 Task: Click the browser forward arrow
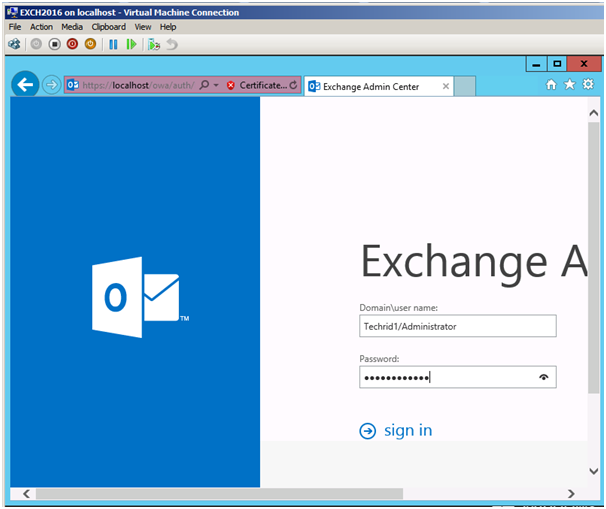(x=51, y=85)
